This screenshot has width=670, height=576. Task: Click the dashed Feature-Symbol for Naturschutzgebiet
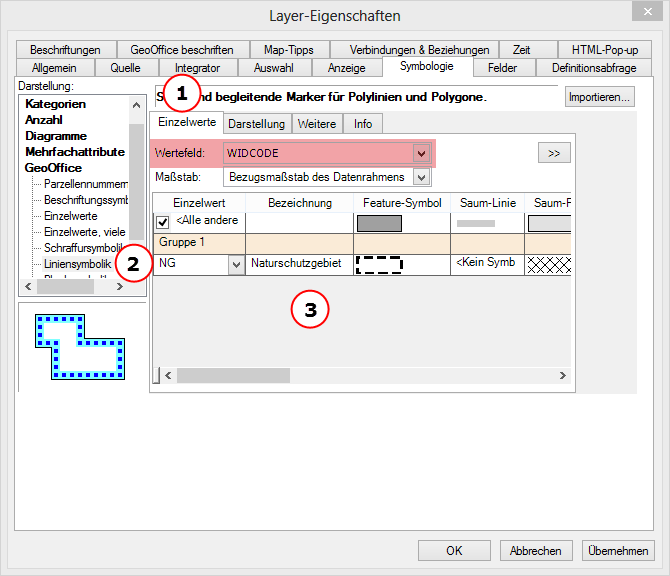(x=379, y=265)
